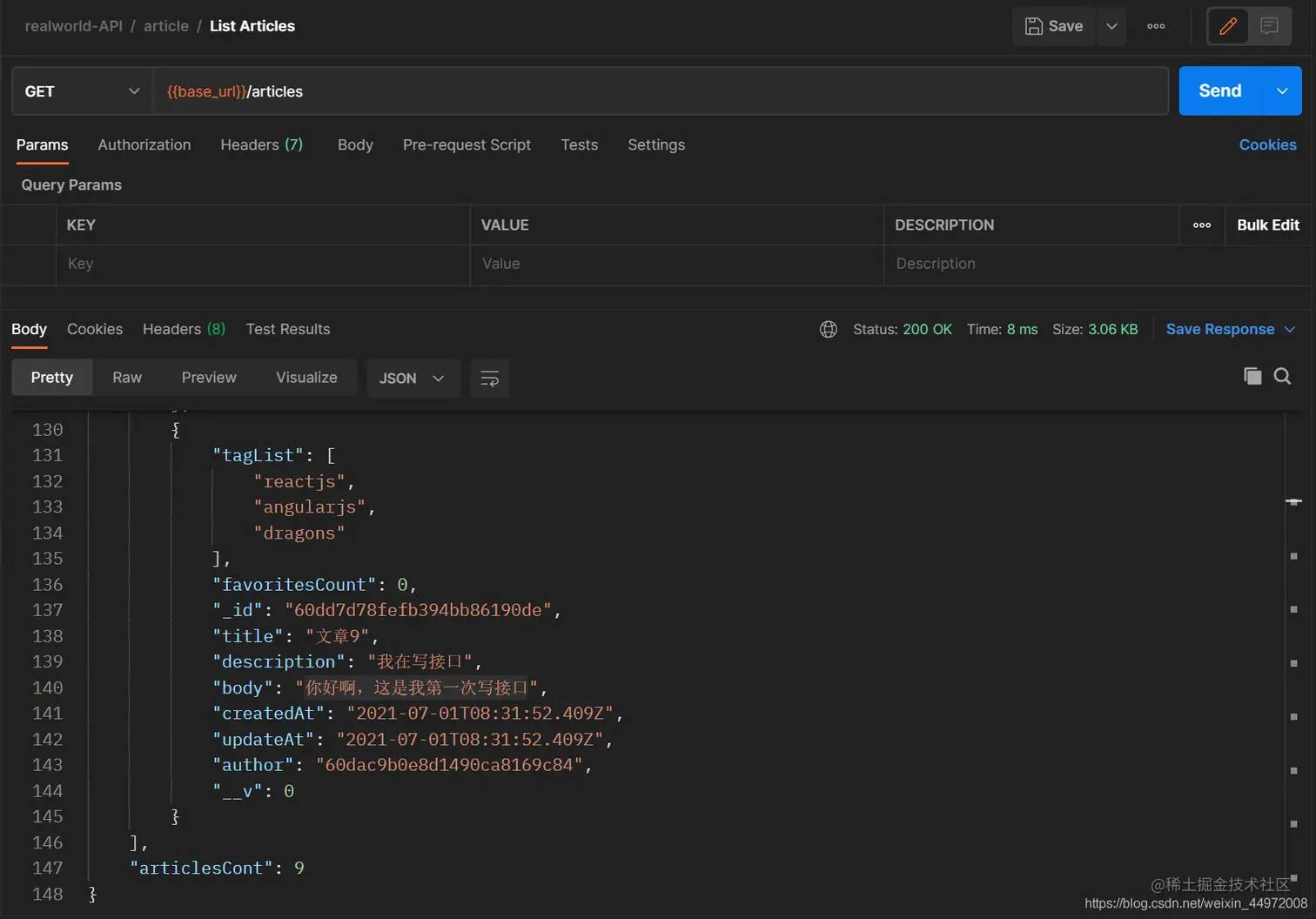
Task: Click the _id value 60dd7d78fefb394bb86190de
Action: point(419,610)
